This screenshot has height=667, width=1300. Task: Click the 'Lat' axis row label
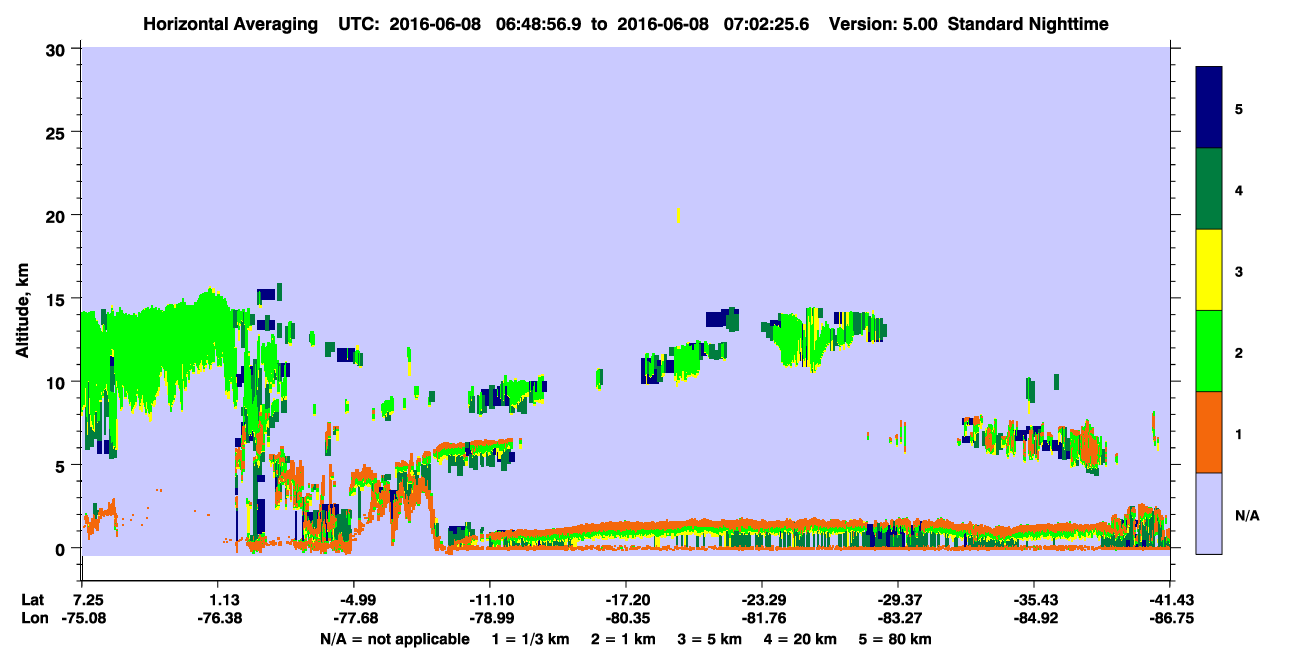(32, 600)
